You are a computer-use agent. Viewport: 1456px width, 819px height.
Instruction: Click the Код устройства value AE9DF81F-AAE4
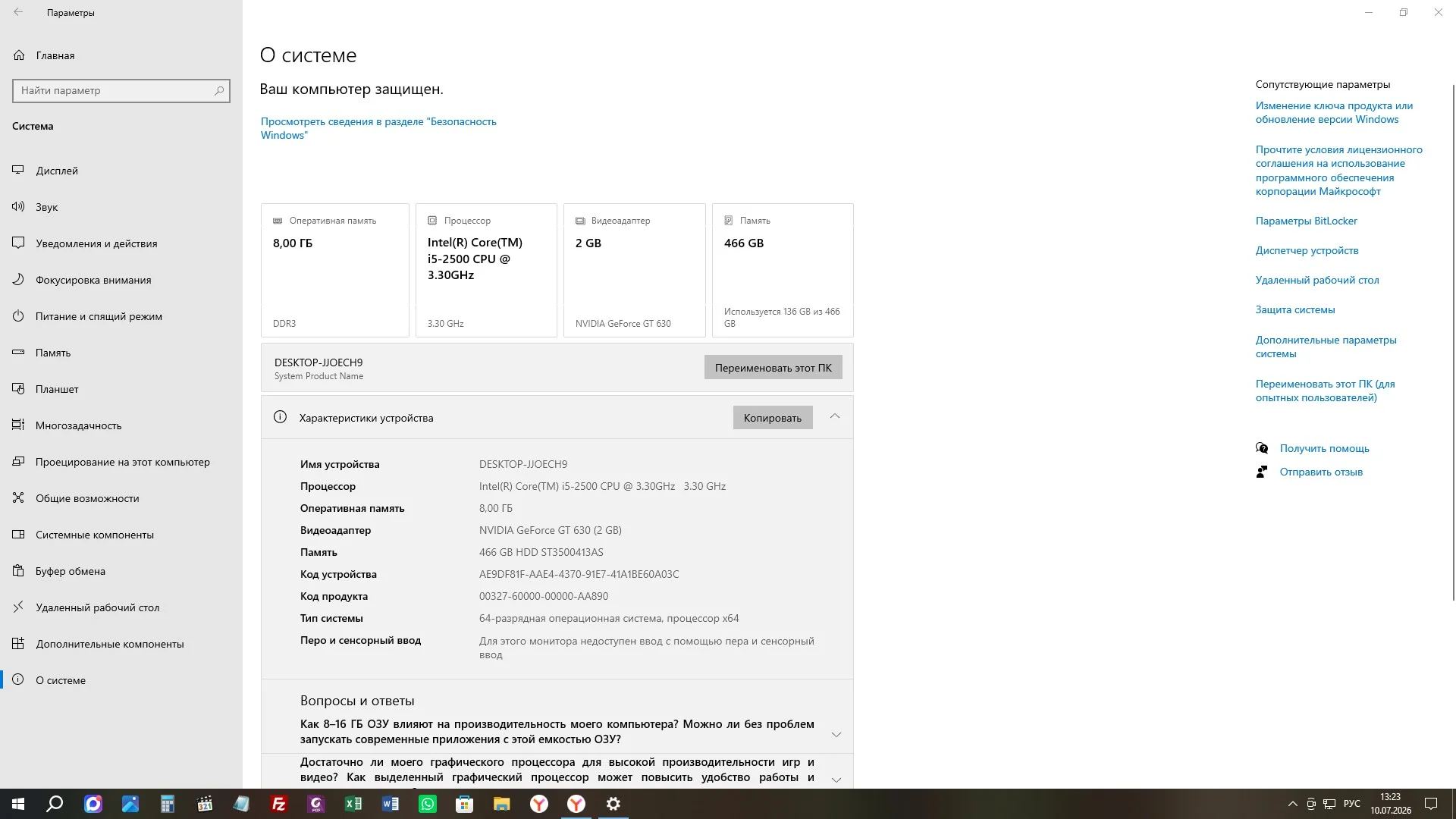point(579,574)
